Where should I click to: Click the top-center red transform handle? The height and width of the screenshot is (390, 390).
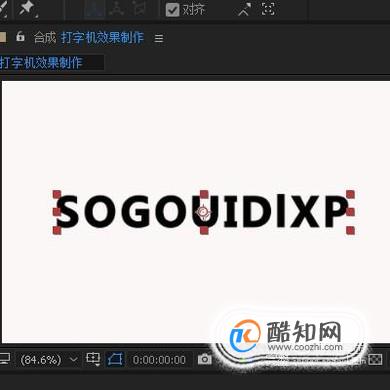tap(204, 194)
